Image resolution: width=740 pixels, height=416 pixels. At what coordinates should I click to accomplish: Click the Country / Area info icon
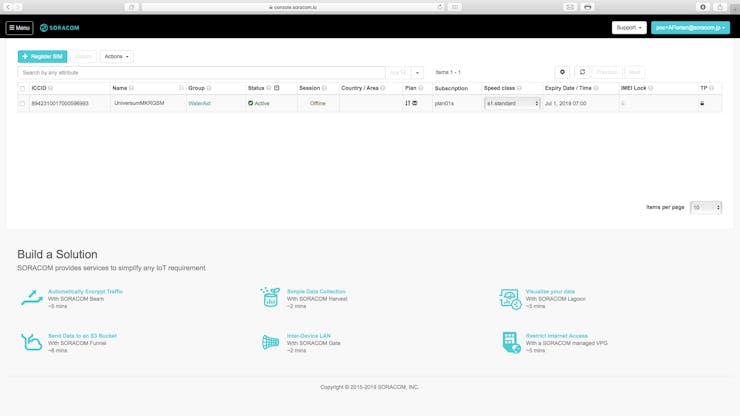pos(383,88)
